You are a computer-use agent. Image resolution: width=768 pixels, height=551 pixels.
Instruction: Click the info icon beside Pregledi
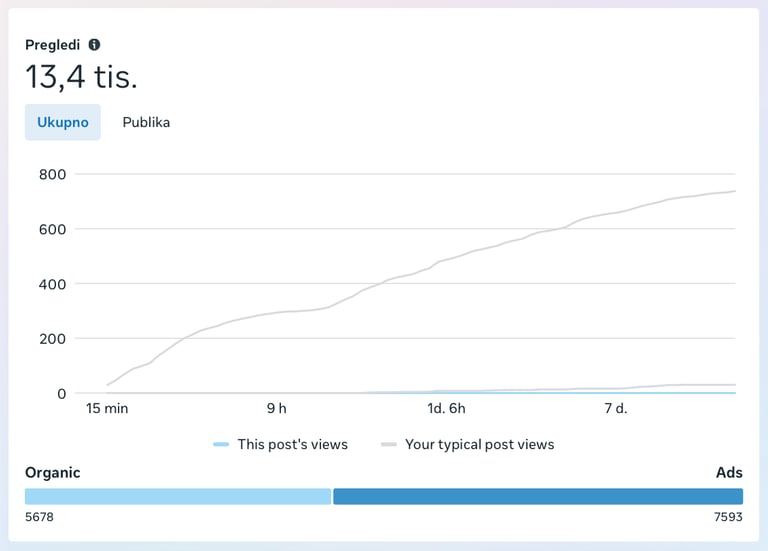click(94, 45)
